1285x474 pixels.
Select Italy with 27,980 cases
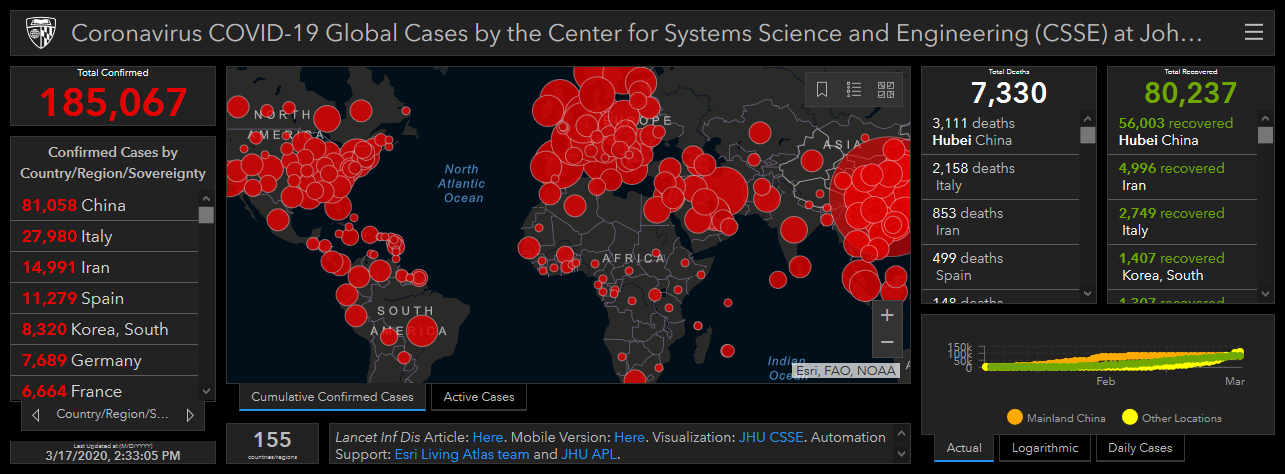pos(106,236)
